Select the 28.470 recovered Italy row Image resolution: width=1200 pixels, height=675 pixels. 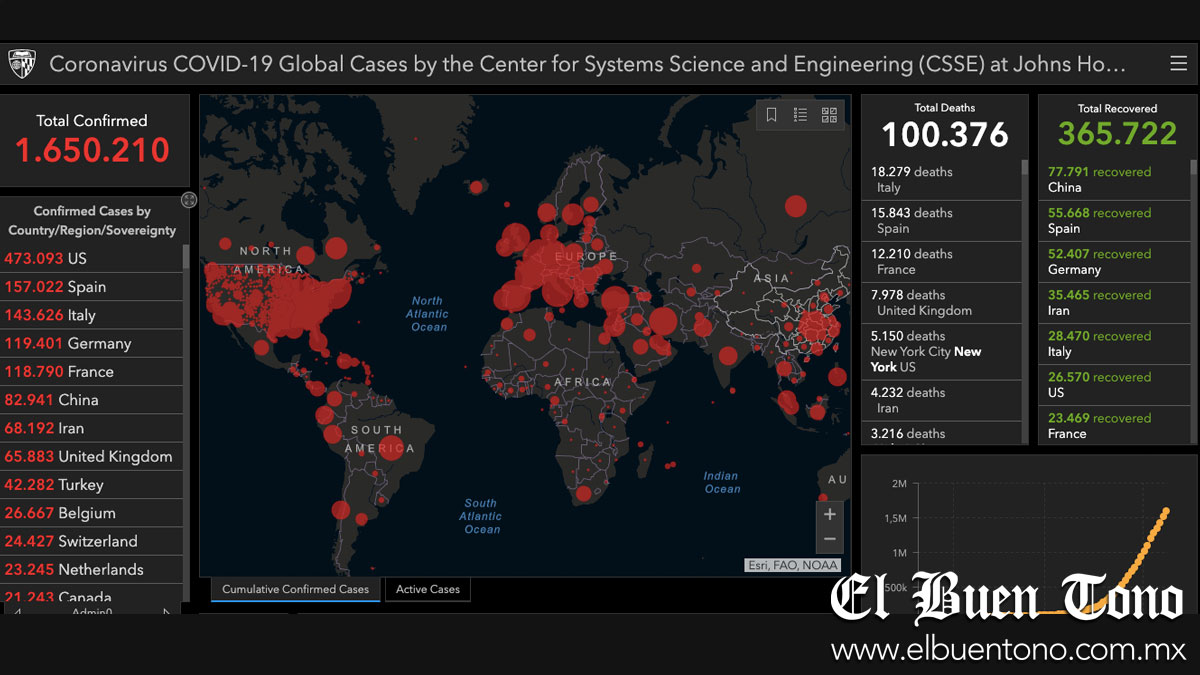coord(1112,344)
